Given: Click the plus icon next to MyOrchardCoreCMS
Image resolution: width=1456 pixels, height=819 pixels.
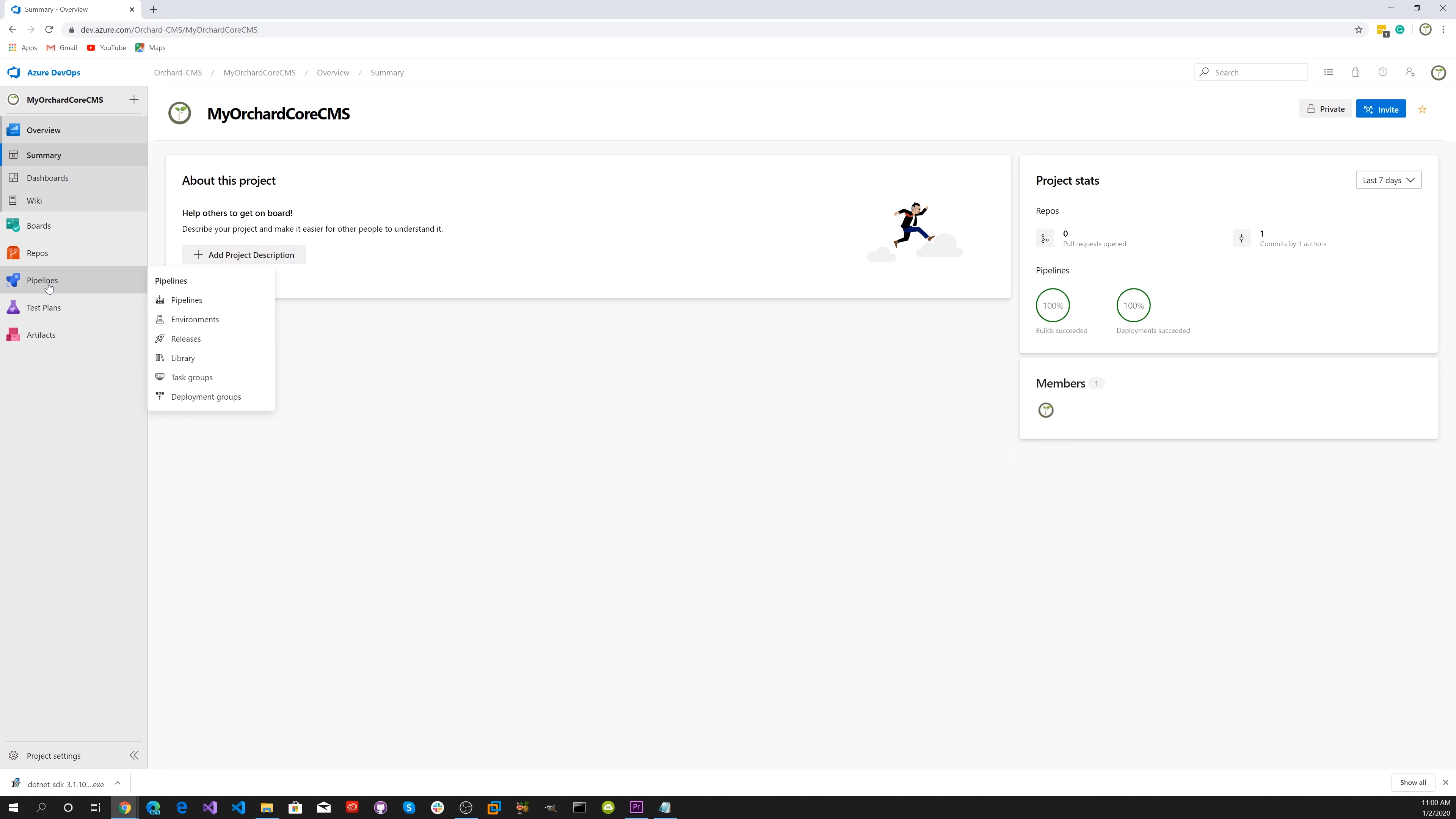Looking at the screenshot, I should point(134,99).
